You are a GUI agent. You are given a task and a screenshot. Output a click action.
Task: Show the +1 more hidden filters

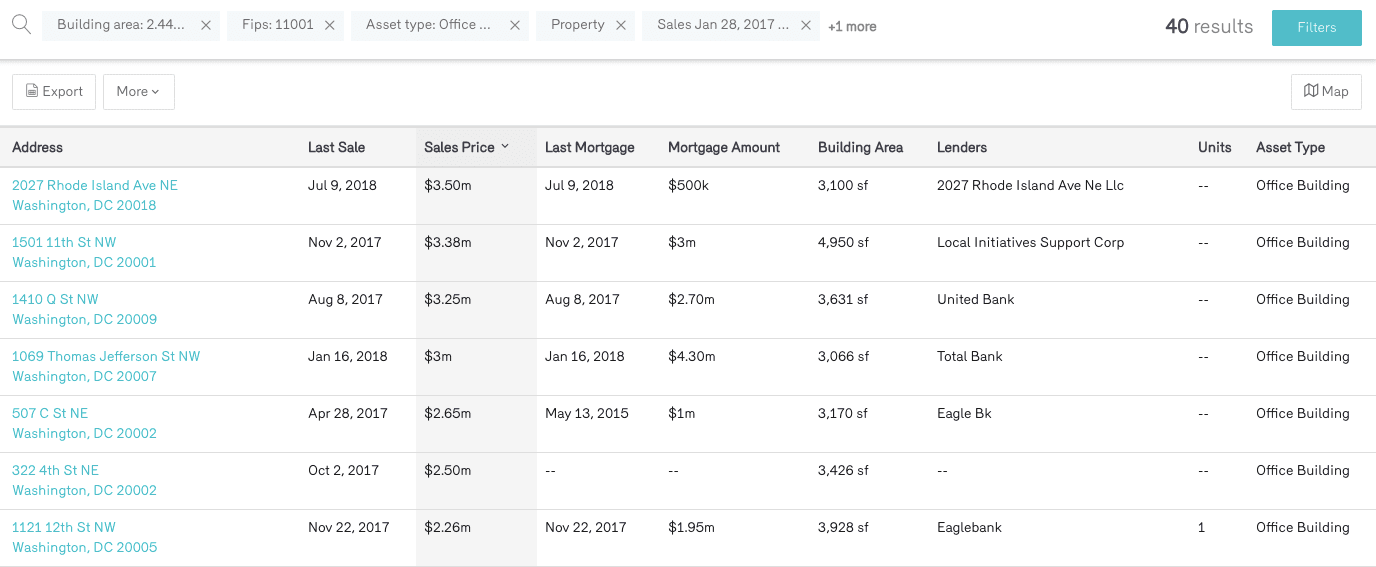click(x=852, y=27)
